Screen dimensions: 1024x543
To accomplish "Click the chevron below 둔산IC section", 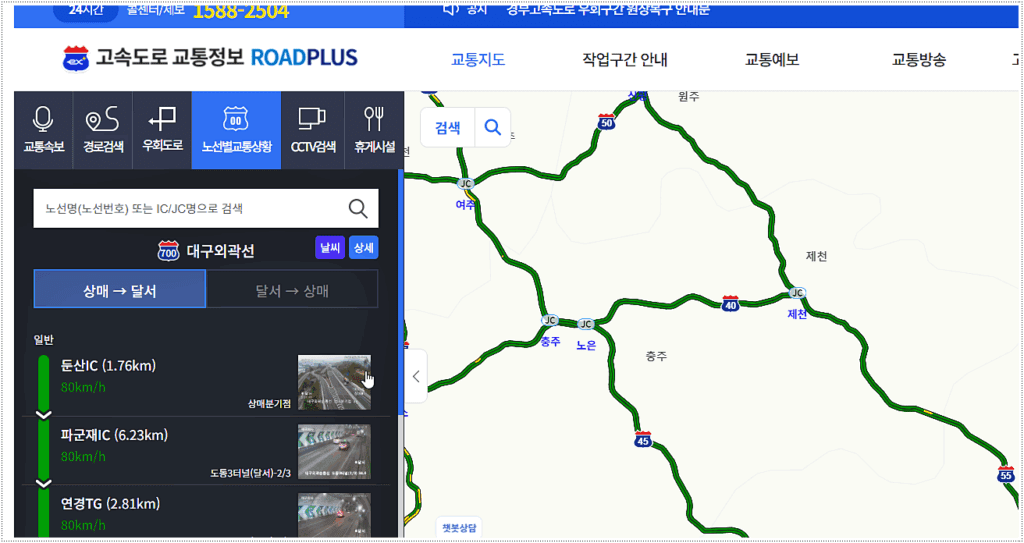I will click(x=44, y=414).
